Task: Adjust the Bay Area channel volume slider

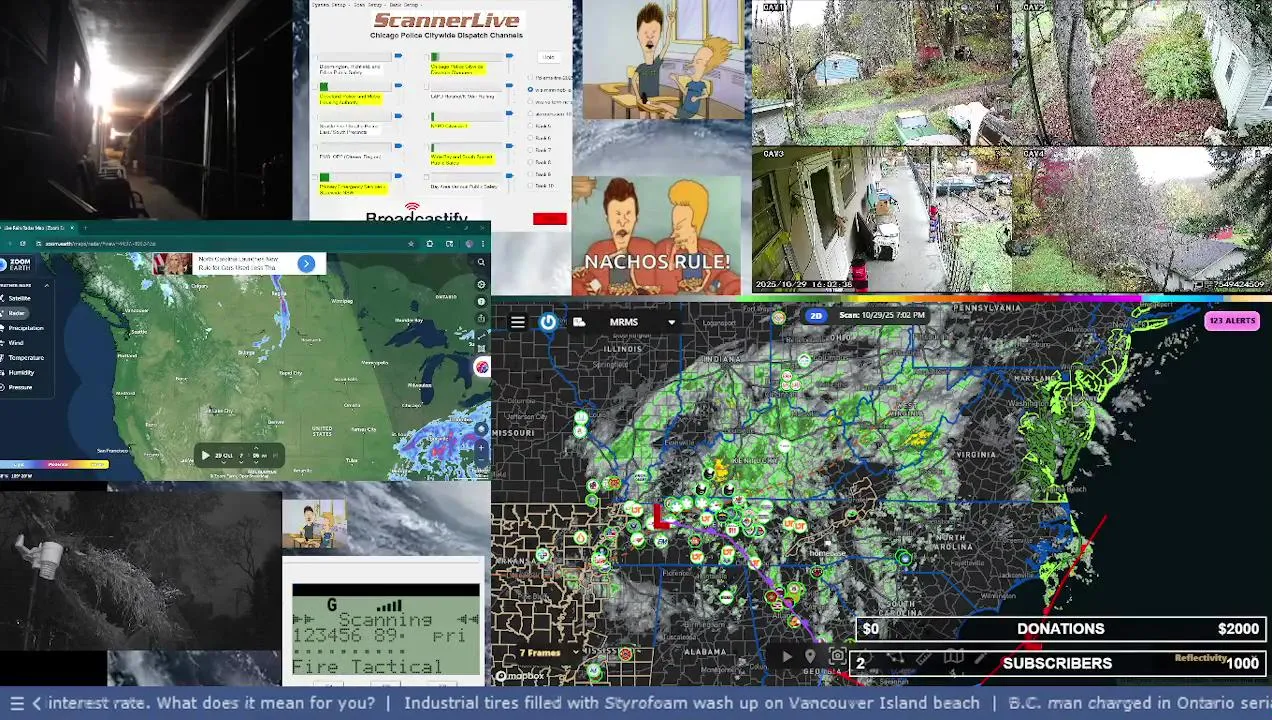Action: point(509,176)
